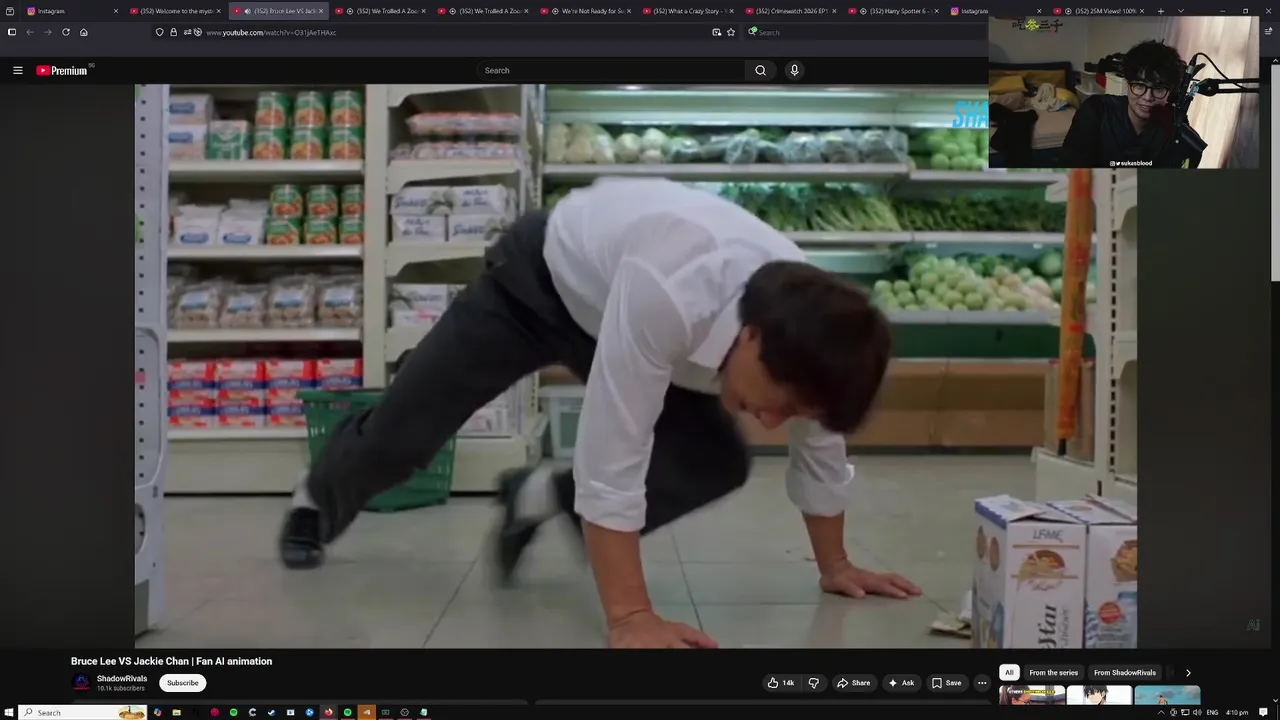This screenshot has width=1280, height=720.
Task: Save the video to a playlist
Action: point(946,683)
